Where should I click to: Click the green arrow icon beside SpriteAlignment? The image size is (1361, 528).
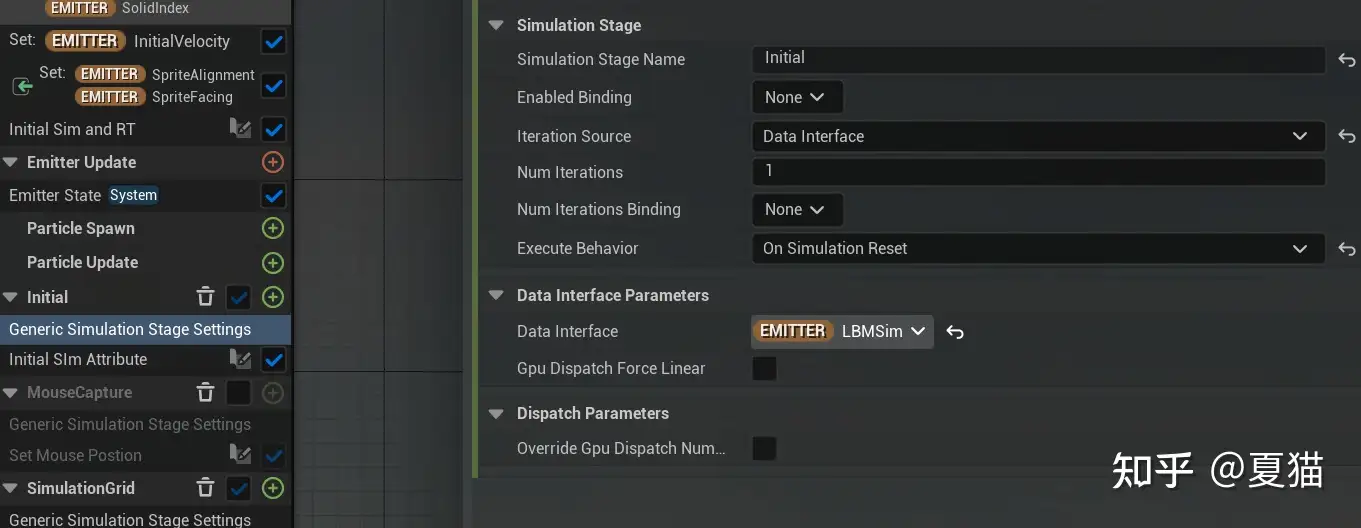click(x=22, y=86)
